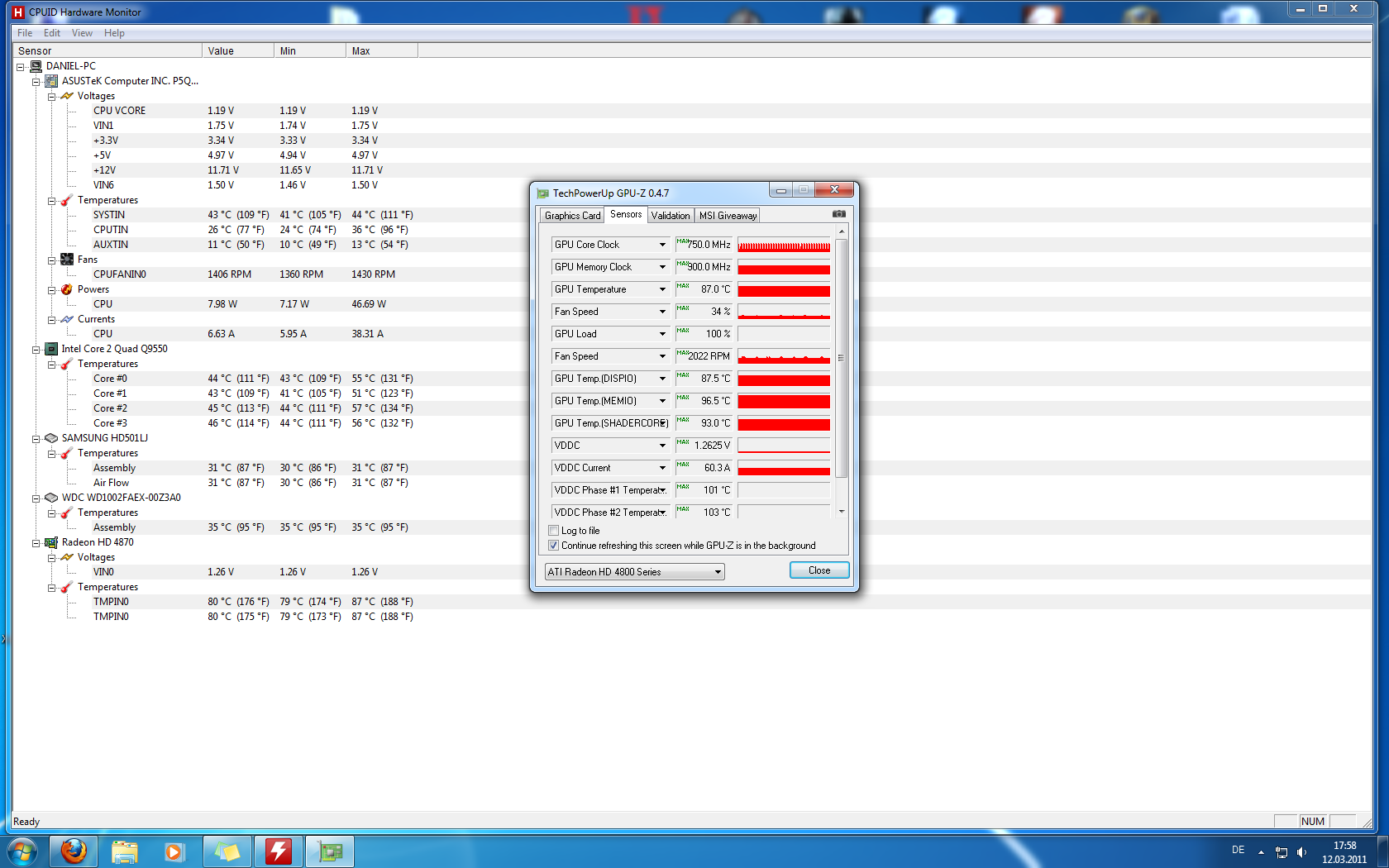Screen dimensions: 1389x868
Task: Click the Intel Core 2 Quad chip icon
Action: [51, 349]
